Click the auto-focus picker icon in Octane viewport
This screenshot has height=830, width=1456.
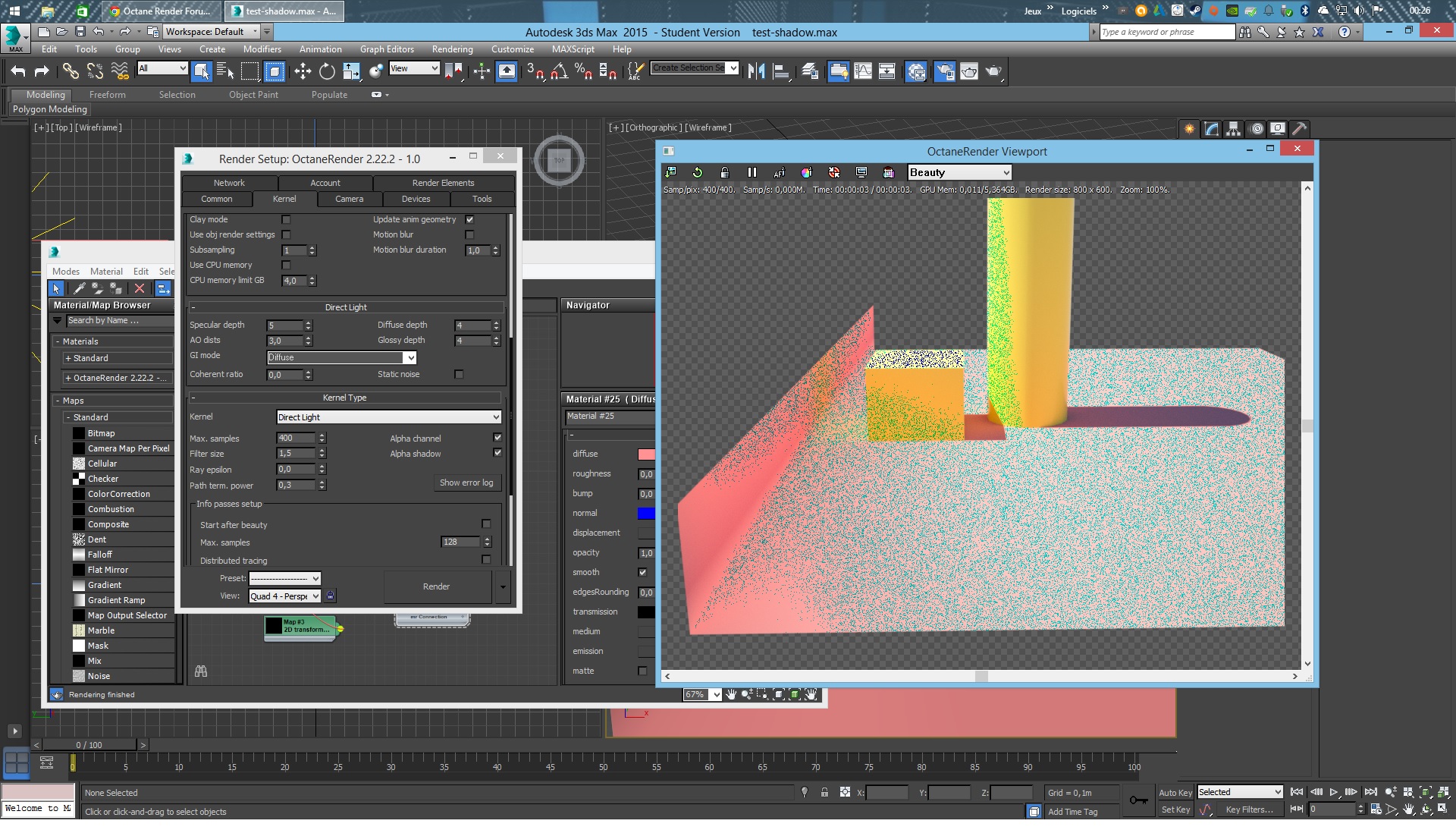tap(779, 172)
